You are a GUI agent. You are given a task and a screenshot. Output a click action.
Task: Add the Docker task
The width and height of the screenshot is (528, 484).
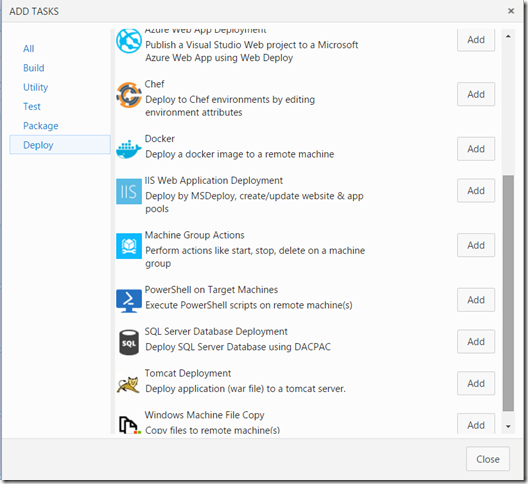476,149
